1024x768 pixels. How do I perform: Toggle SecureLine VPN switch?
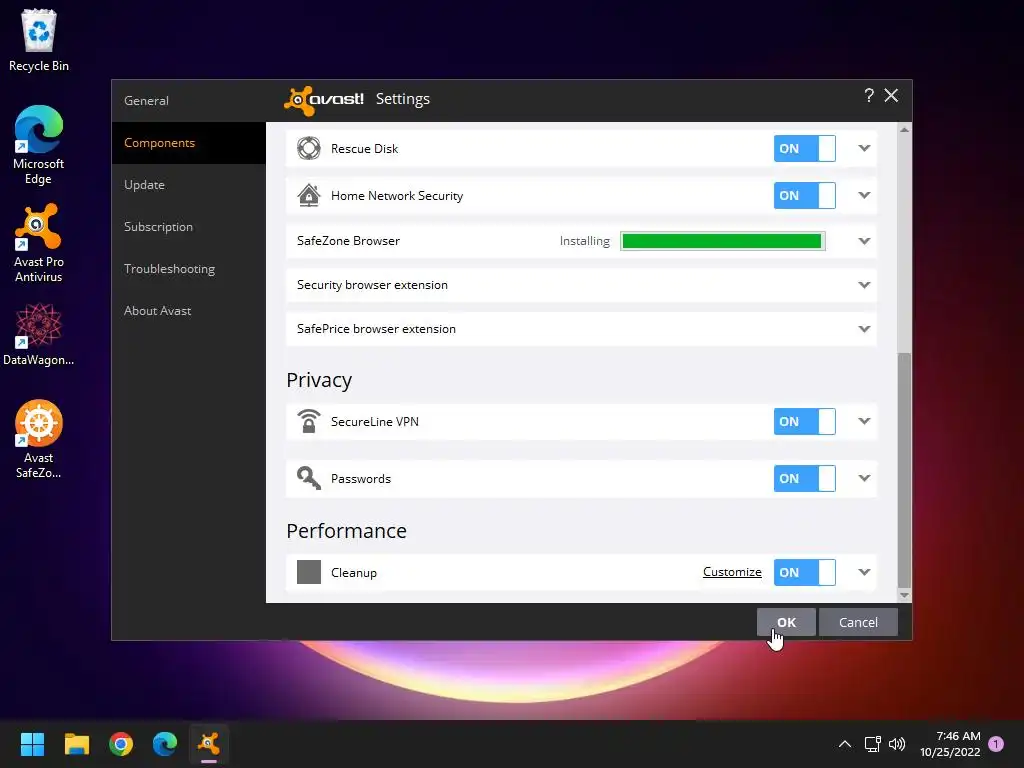tap(805, 421)
